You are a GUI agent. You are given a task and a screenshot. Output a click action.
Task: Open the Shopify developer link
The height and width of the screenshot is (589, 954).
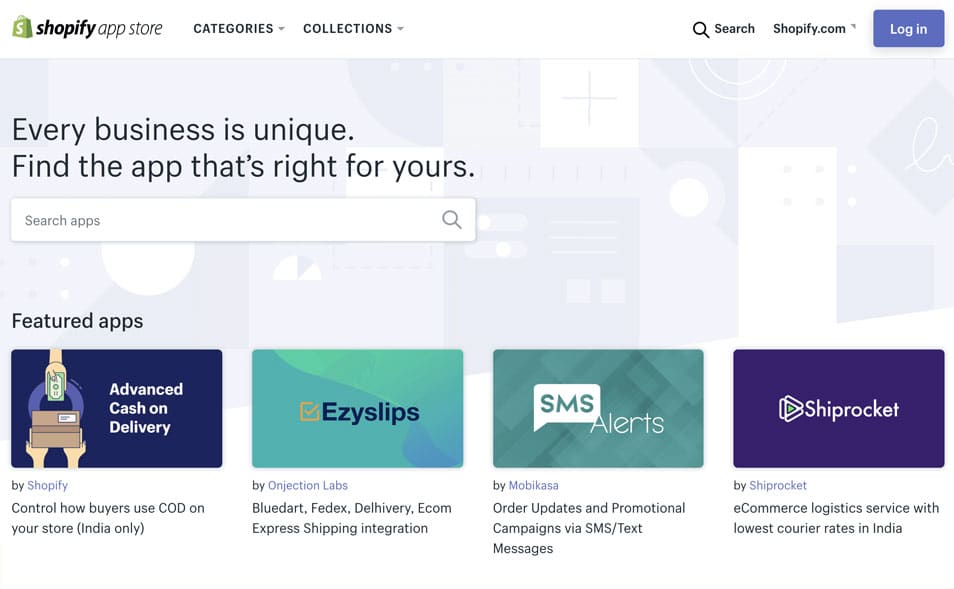48,485
